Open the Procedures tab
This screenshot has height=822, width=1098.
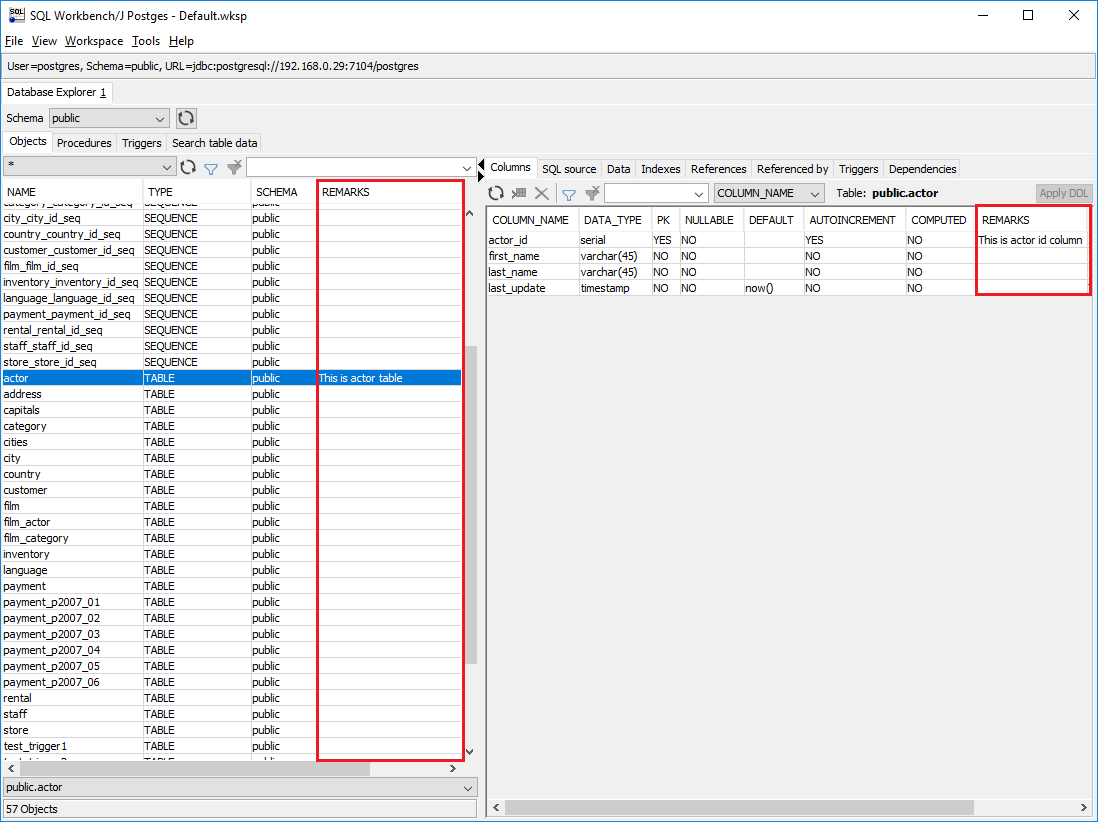(84, 143)
